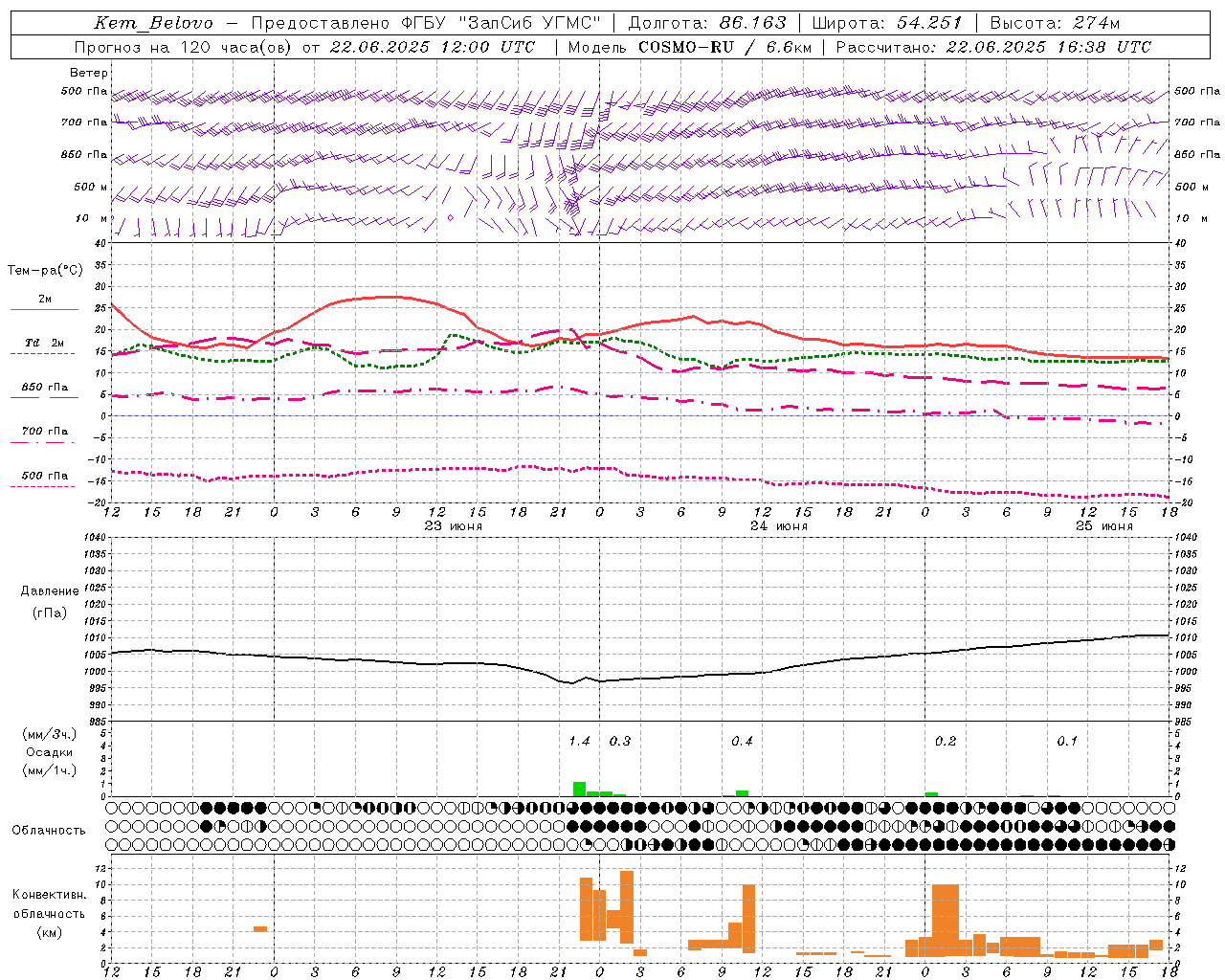Click the '23 июня' date label
The image size is (1225, 980).
pyautogui.click(x=454, y=526)
